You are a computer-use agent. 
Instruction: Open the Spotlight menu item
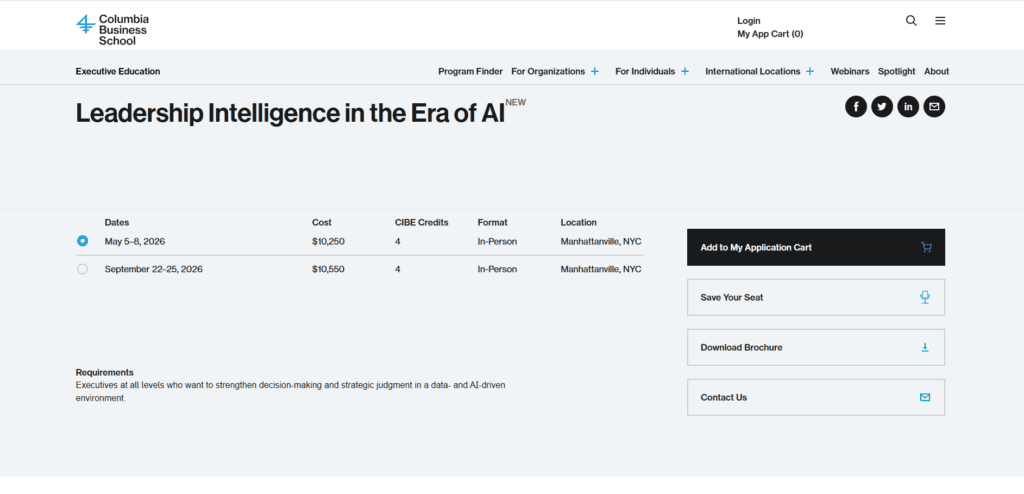[x=897, y=71]
